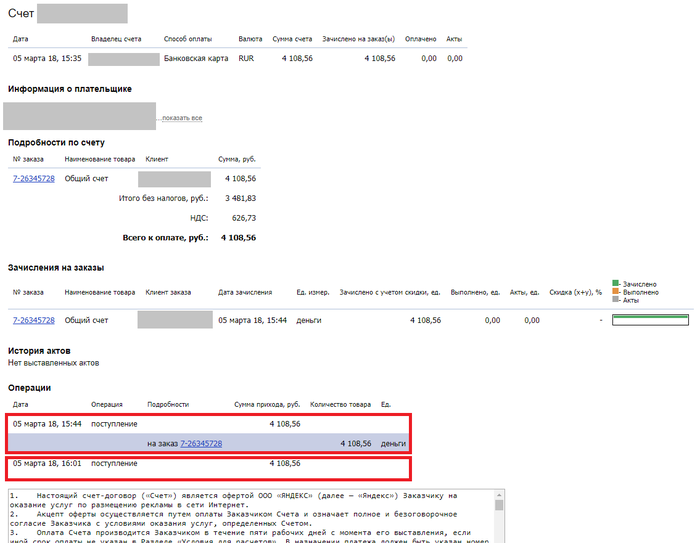Click inside the contract terms text area

(250, 515)
